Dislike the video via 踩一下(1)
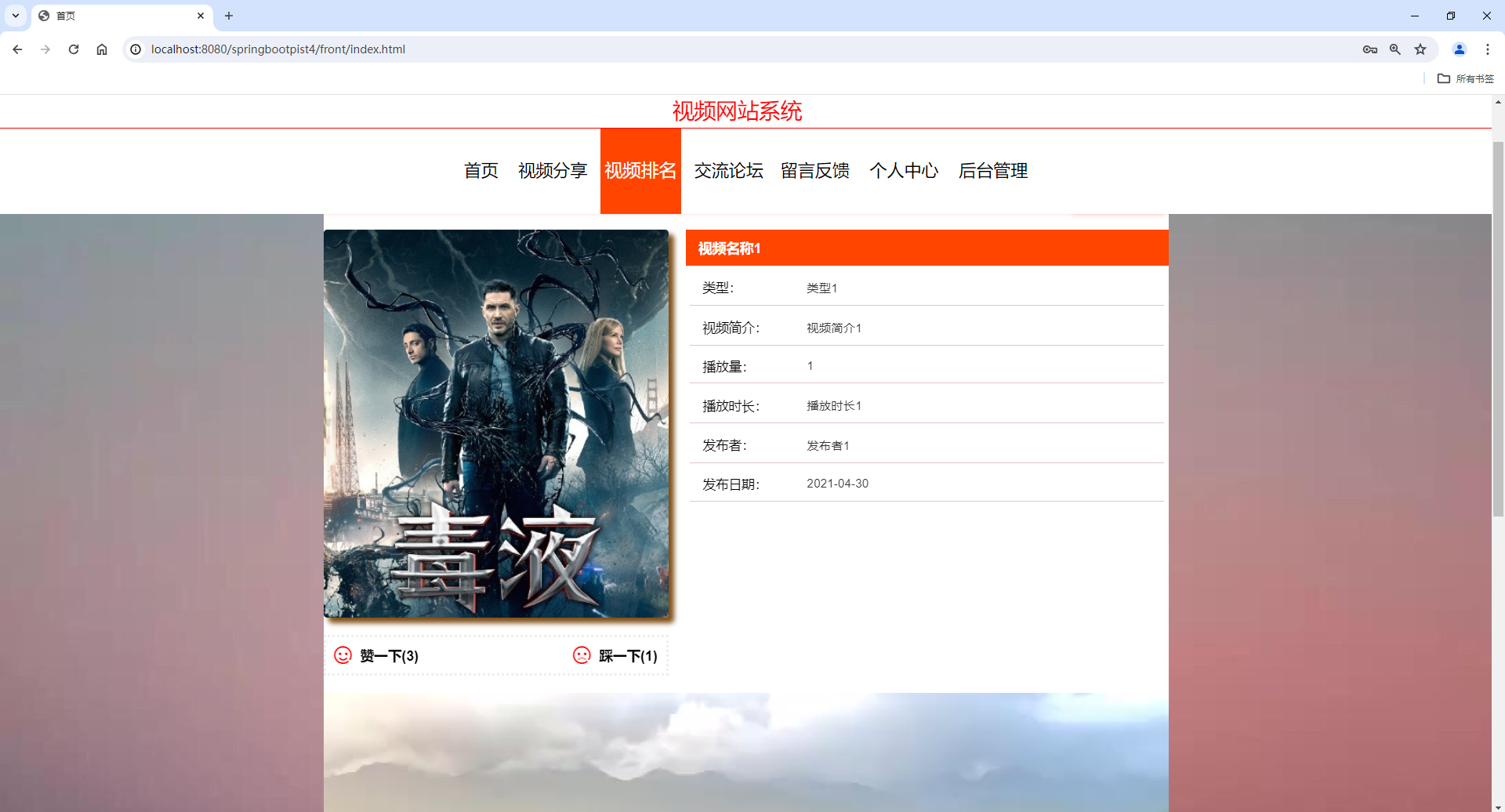 (x=628, y=656)
